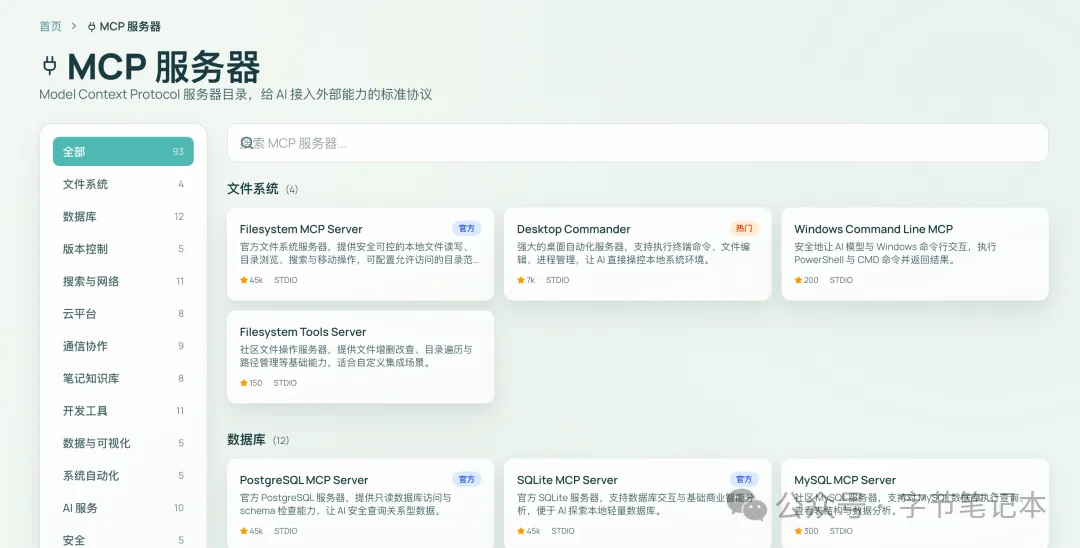1080x548 pixels.
Task: Click the plug icon in the breadcrumb
Action: coord(92,27)
